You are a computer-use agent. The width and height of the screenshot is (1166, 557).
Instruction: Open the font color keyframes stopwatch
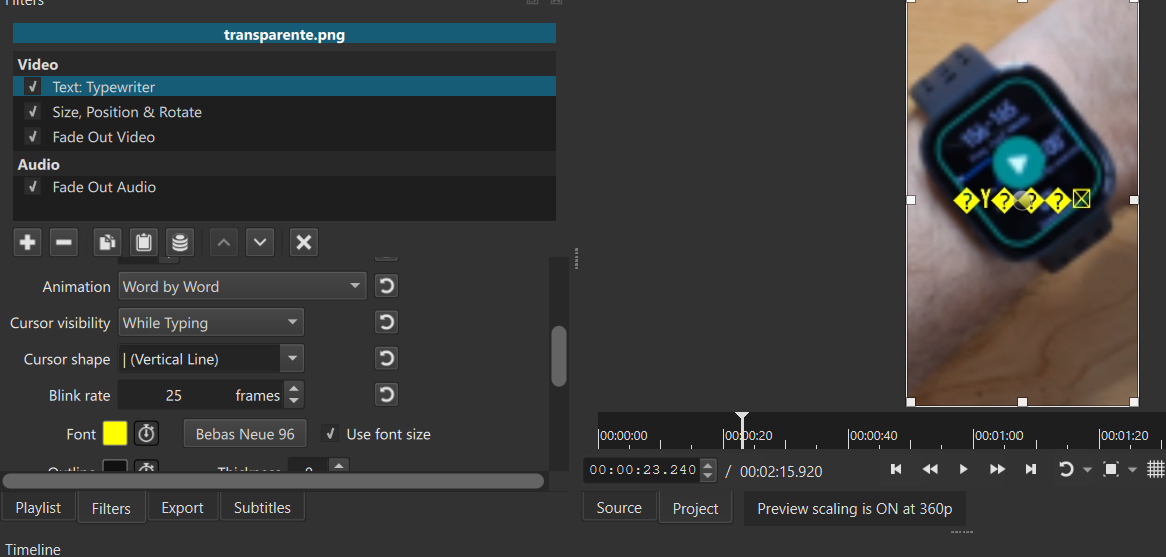146,434
